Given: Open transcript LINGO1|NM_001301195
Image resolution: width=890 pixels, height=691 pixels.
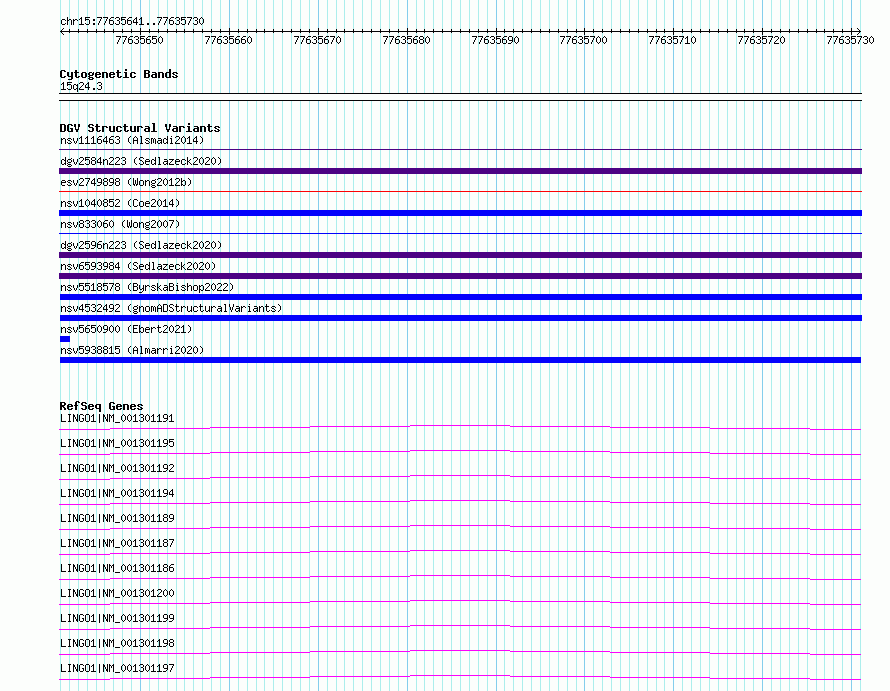Looking at the screenshot, I should click(117, 443).
